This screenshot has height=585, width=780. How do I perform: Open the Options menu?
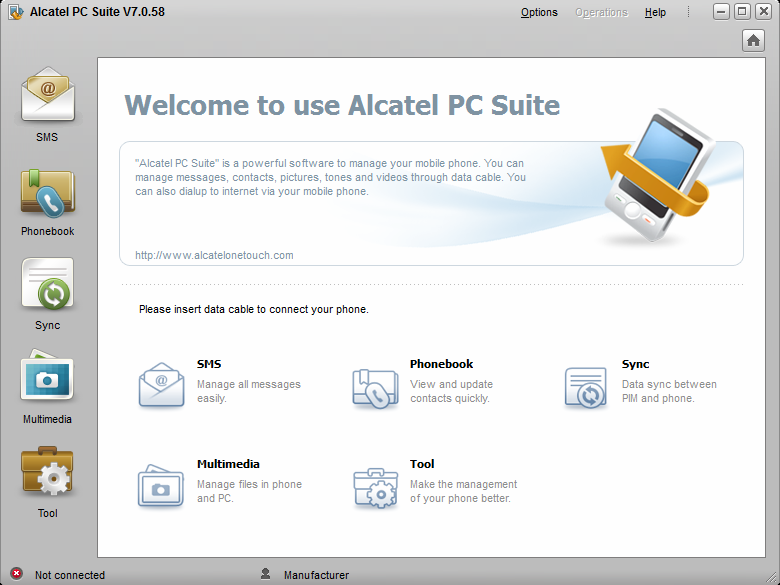coord(539,12)
